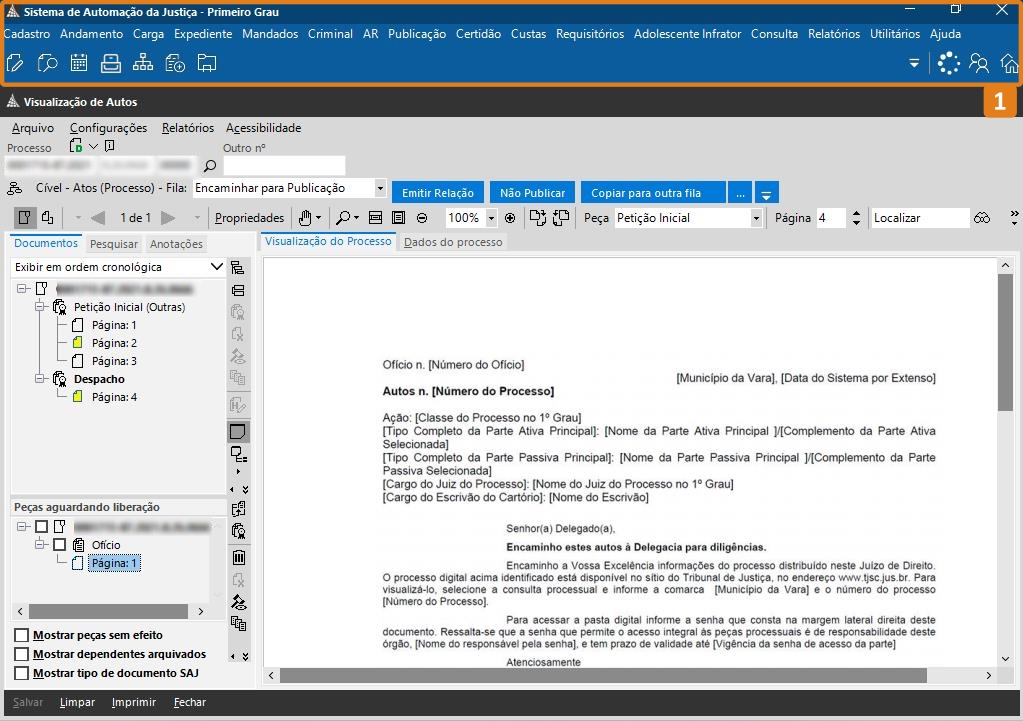This screenshot has height=721, width=1023.
Task: Click the trash delete icon in side toolbar
Action: [x=239, y=557]
